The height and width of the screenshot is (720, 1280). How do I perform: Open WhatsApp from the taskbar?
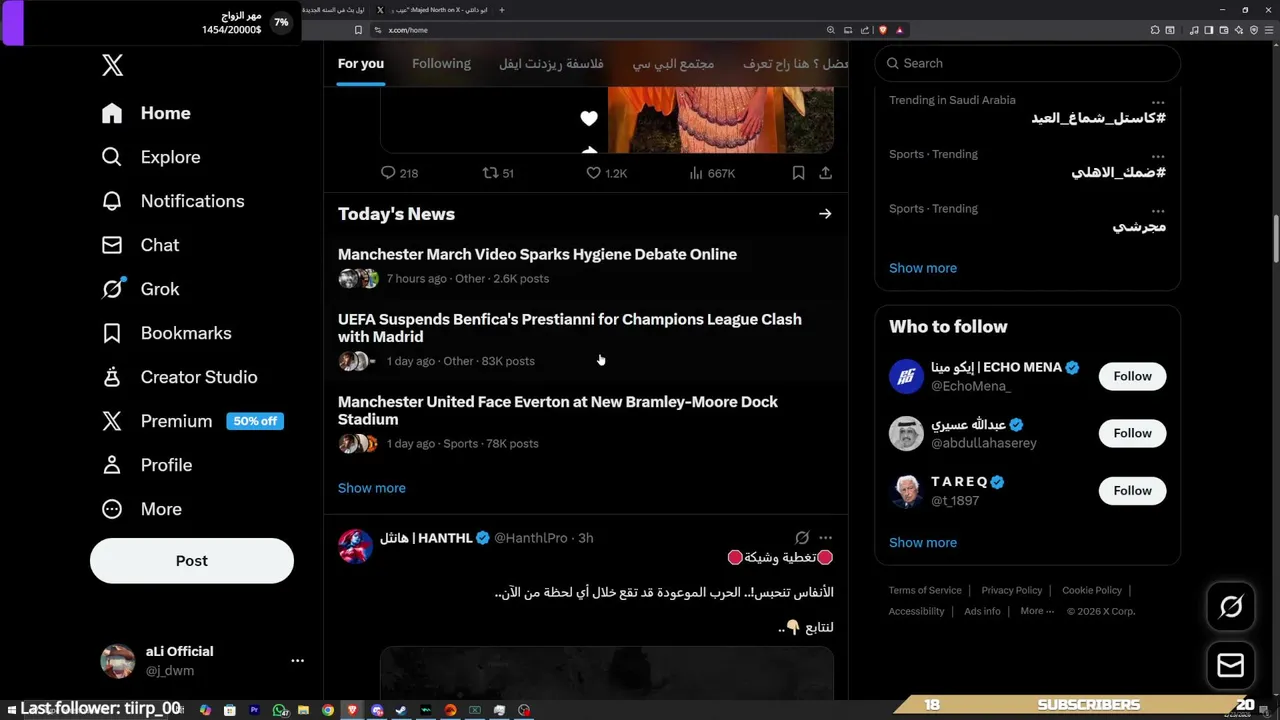[x=279, y=710]
